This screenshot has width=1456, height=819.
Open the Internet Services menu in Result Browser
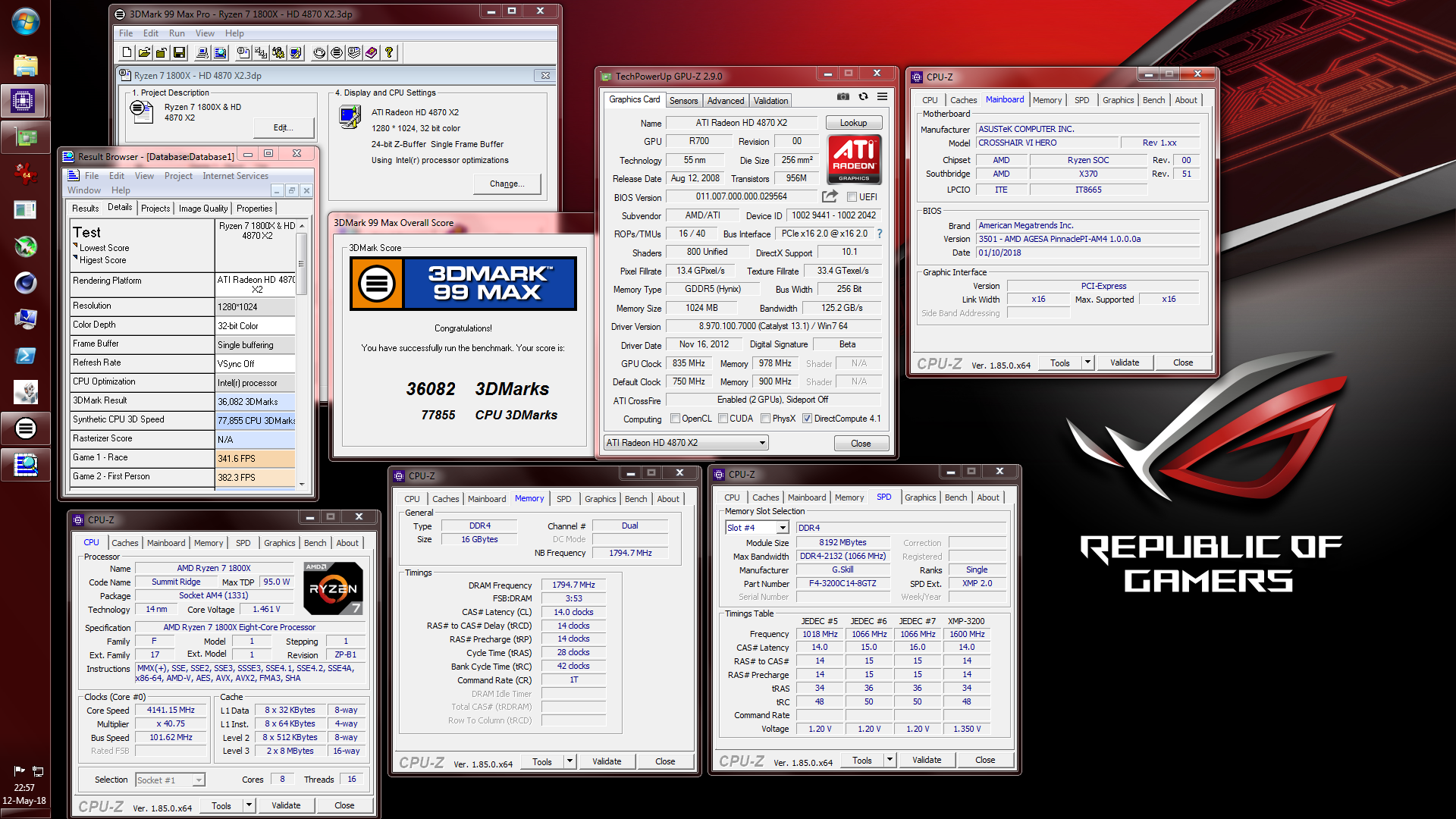point(235,176)
